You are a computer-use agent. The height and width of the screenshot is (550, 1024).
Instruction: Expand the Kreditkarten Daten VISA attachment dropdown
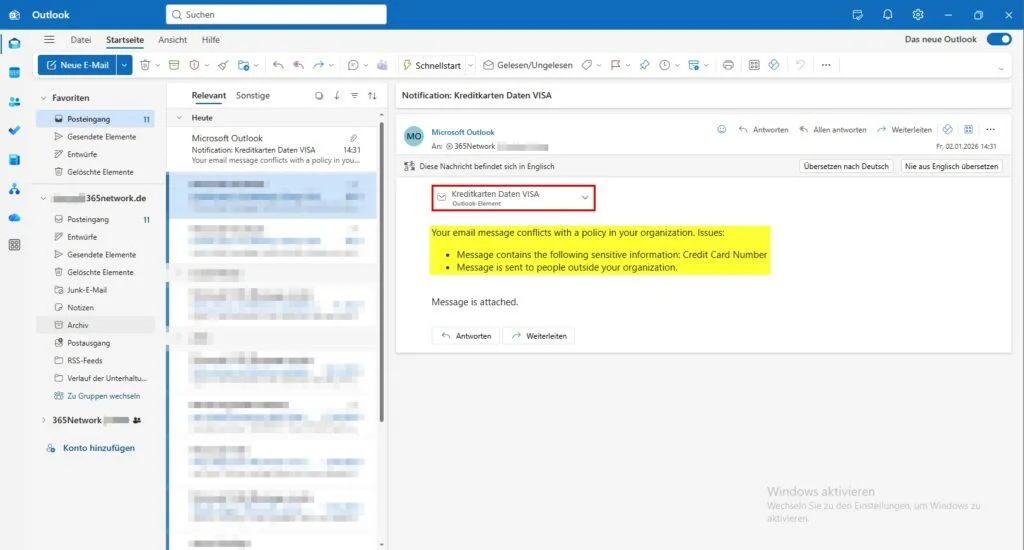[585, 198]
